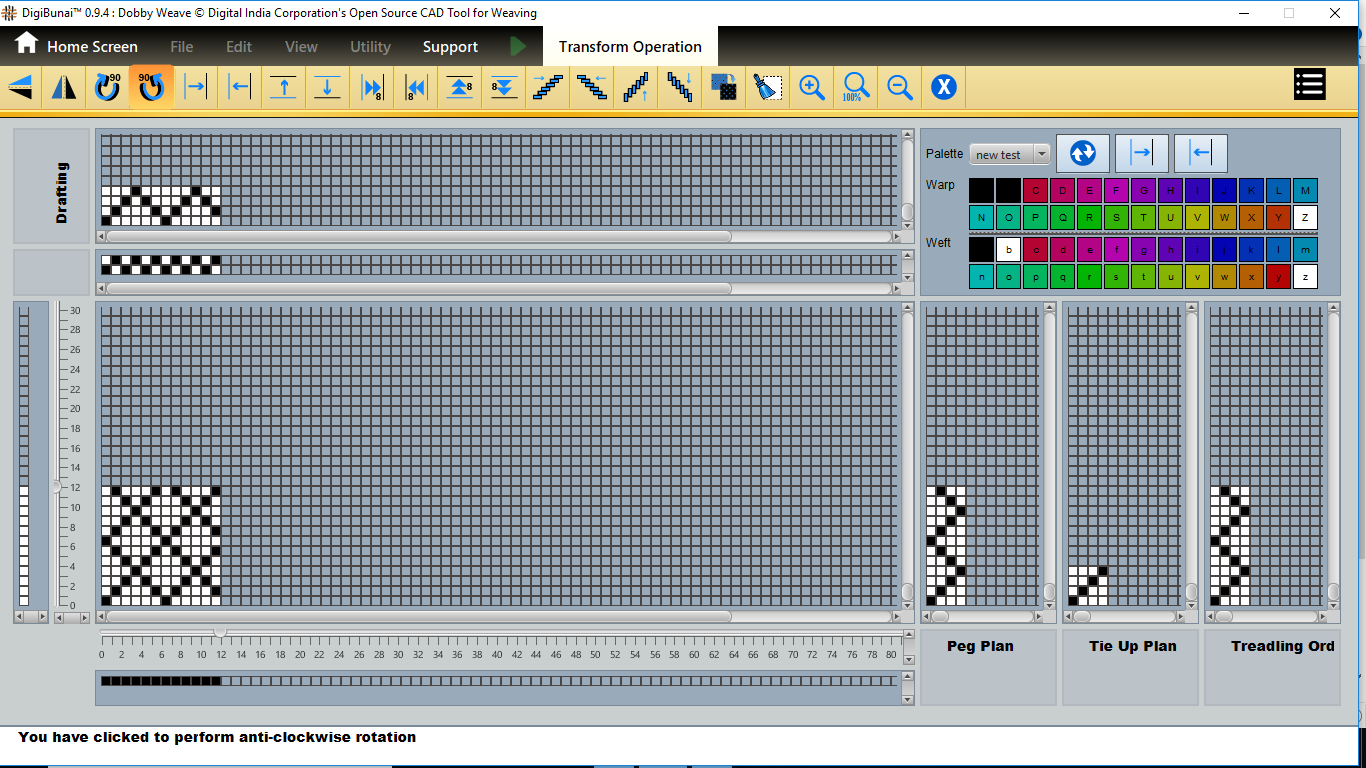The image size is (1366, 768).
Task: Click the clockwise 90 degree rotation icon
Action: 107,87
